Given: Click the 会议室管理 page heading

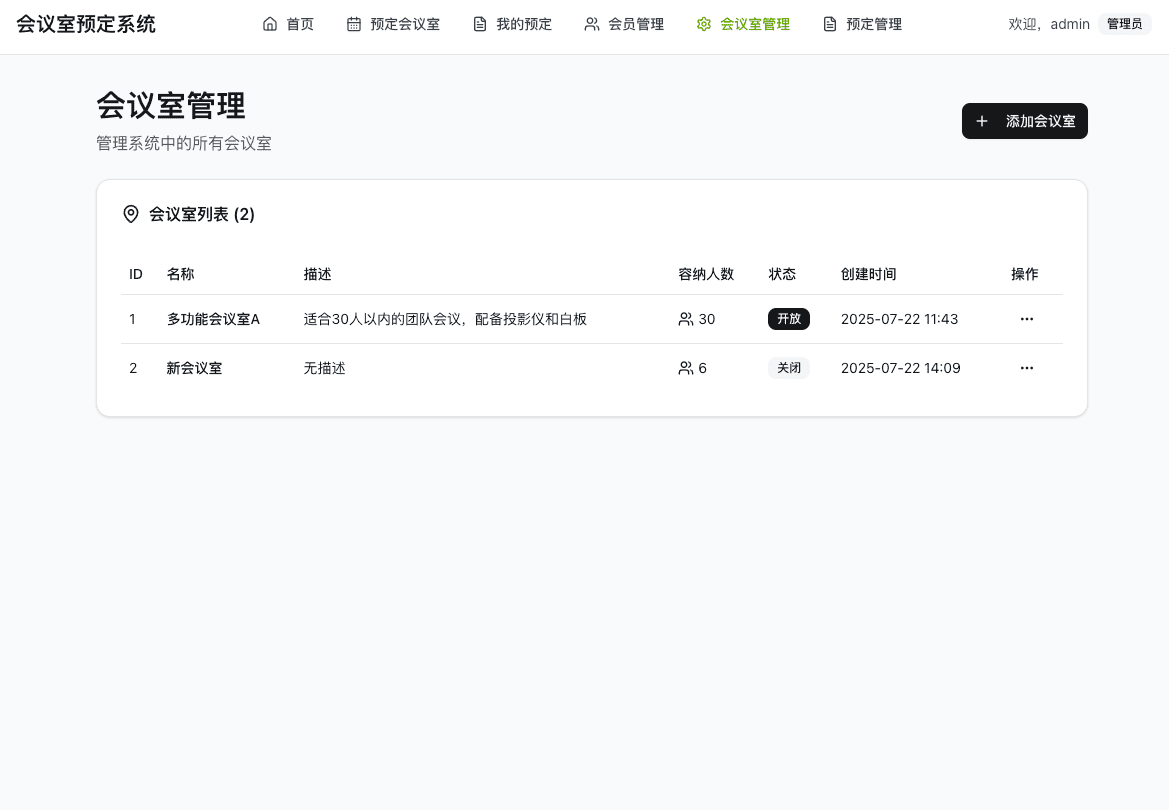Looking at the screenshot, I should pos(171,105).
